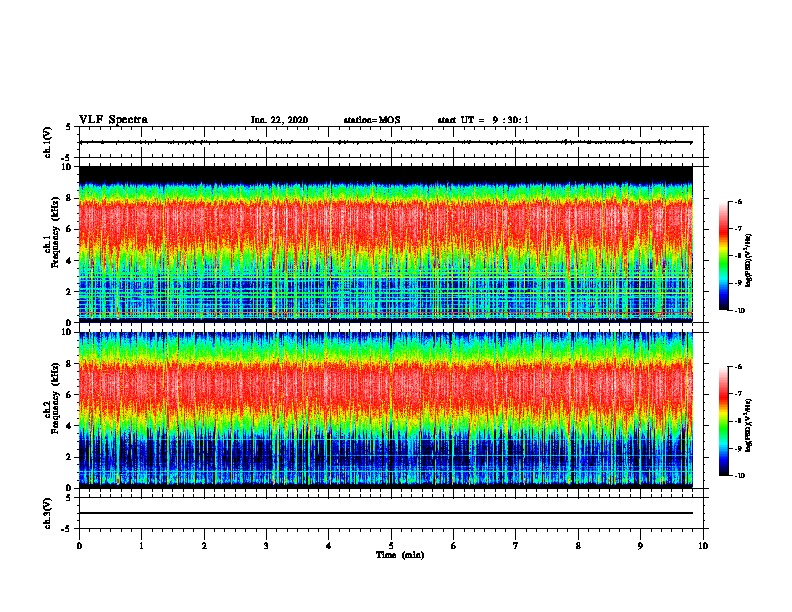This screenshot has height=612, width=792.
Task: Click the ch.2 spectrogram color scale bar
Action: 723,421
